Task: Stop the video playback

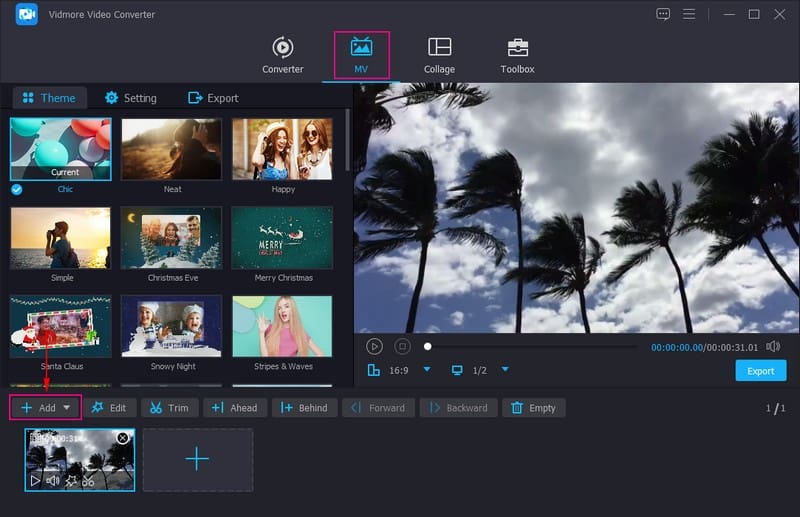Action: click(402, 346)
